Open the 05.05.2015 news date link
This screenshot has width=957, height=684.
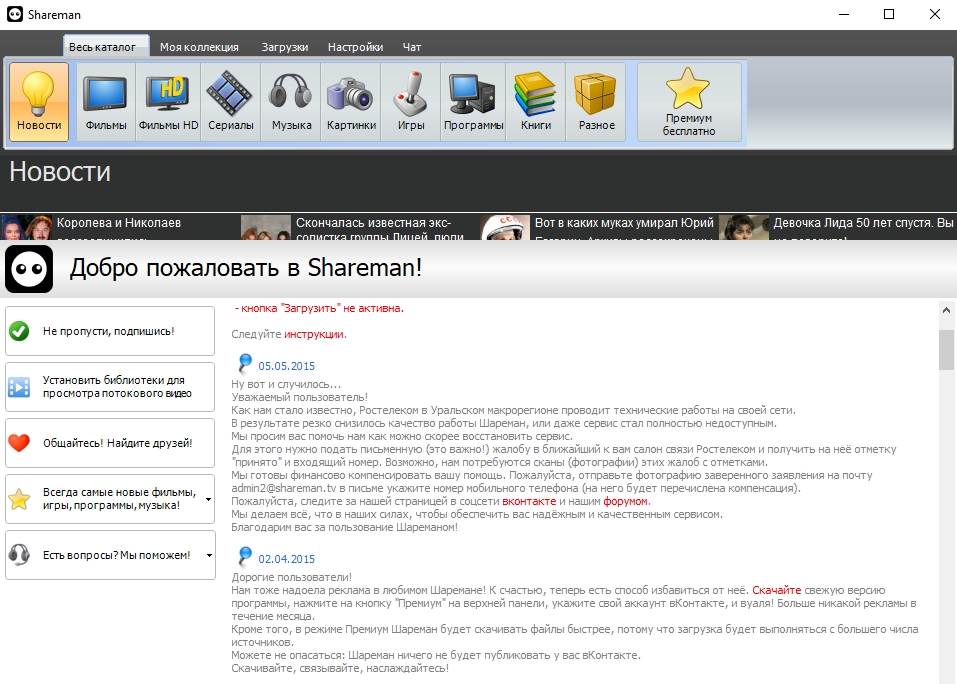286,366
